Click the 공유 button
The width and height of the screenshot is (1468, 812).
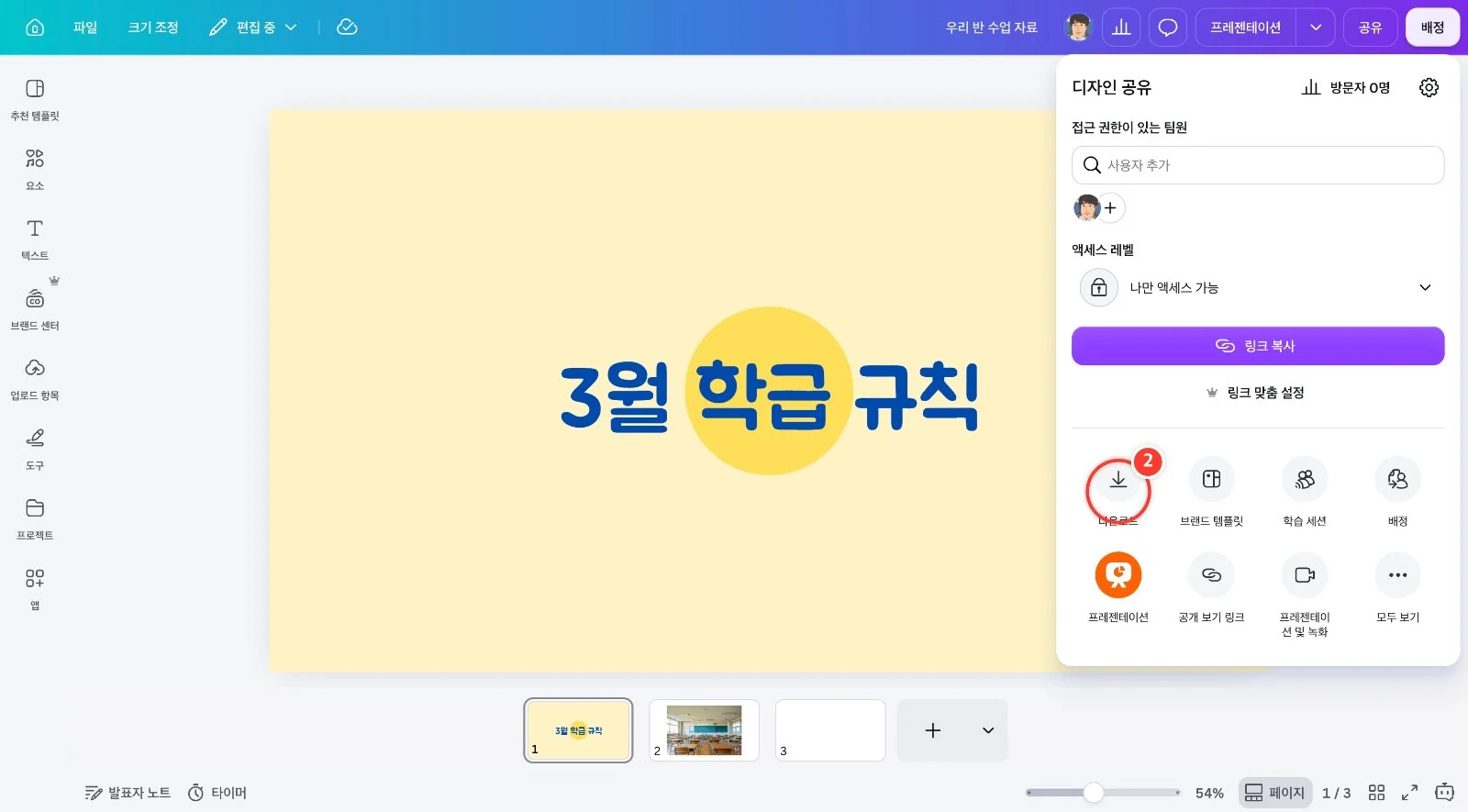(1370, 28)
